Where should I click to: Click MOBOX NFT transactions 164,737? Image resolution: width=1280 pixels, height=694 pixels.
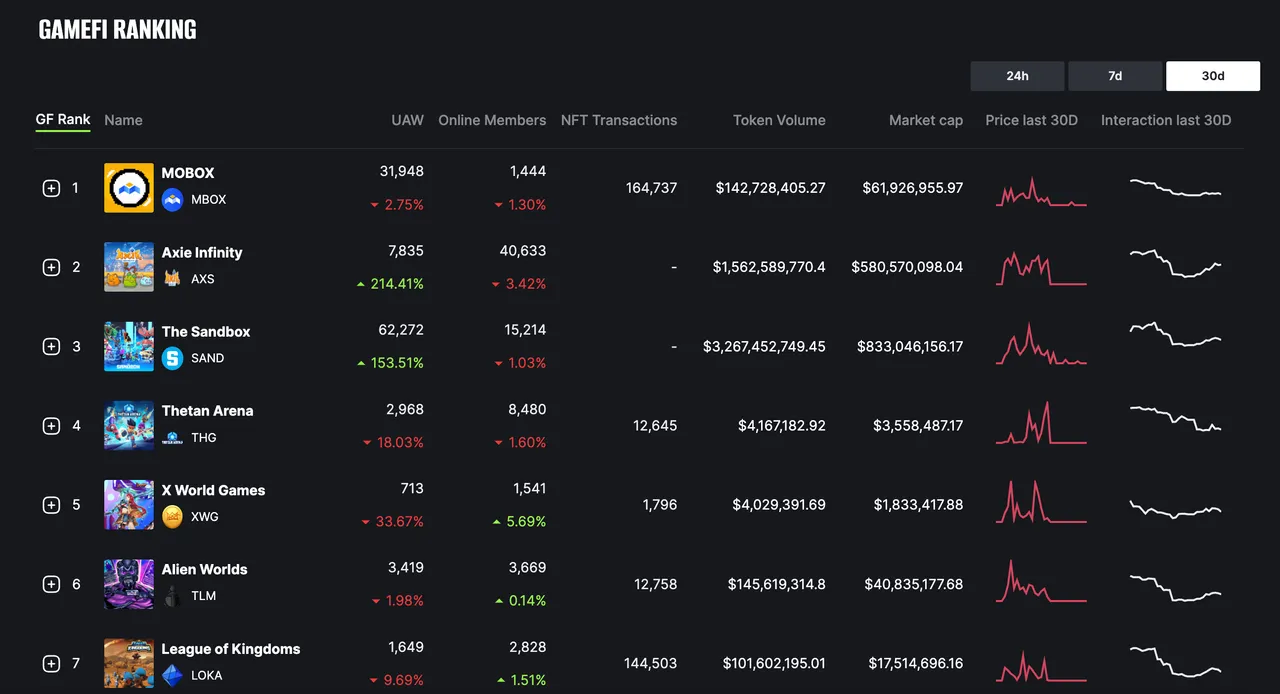pyautogui.click(x=651, y=188)
